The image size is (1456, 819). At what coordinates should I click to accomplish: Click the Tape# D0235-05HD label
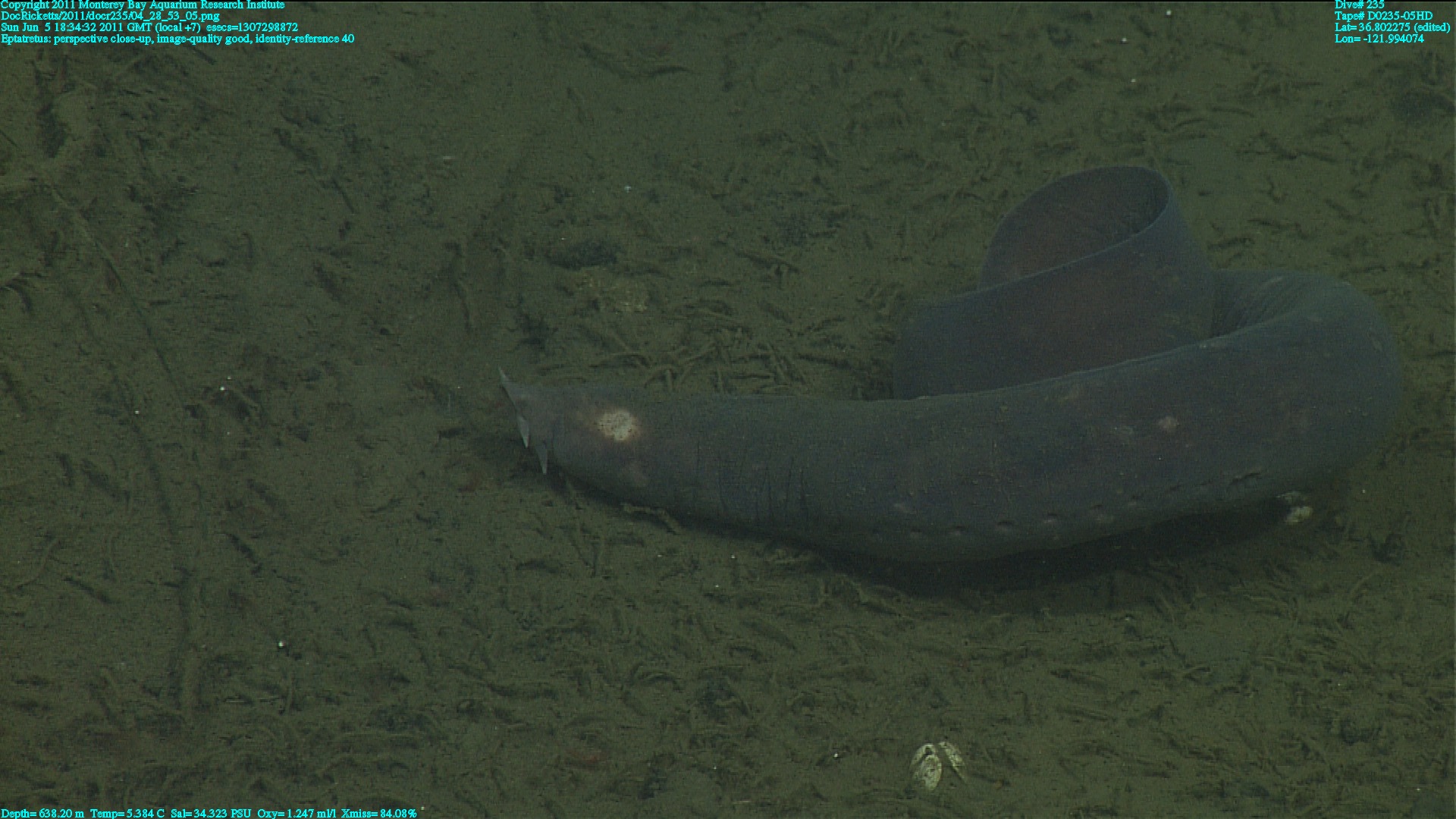(x=1383, y=16)
